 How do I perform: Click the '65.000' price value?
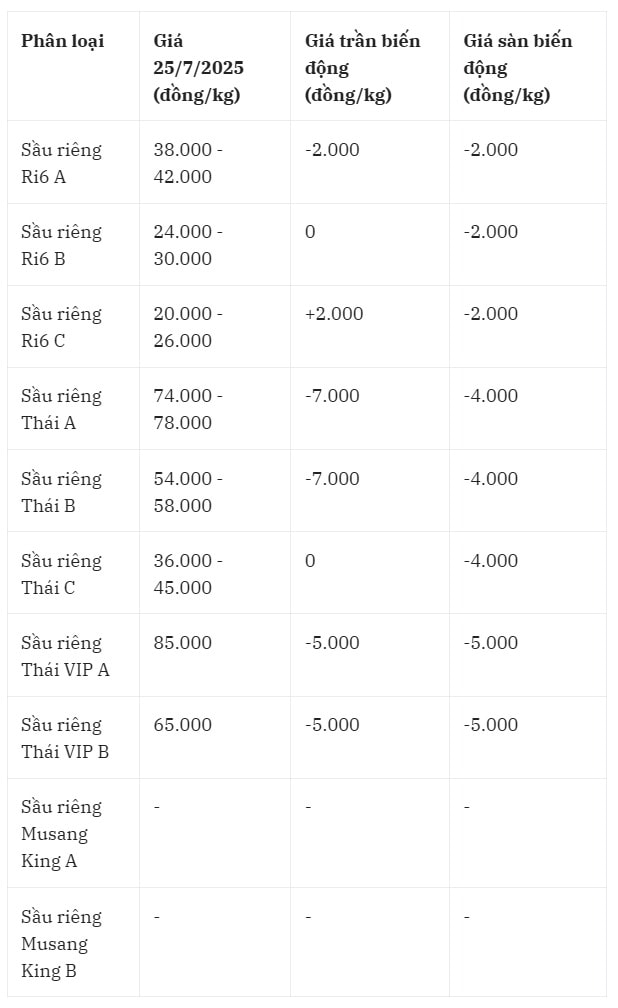point(183,724)
